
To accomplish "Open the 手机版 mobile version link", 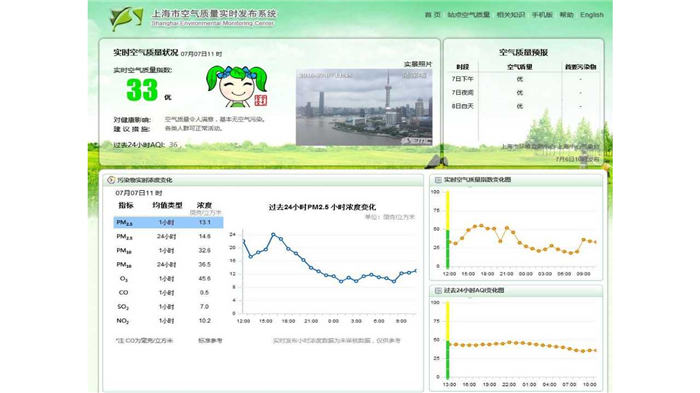I will pyautogui.click(x=542, y=15).
